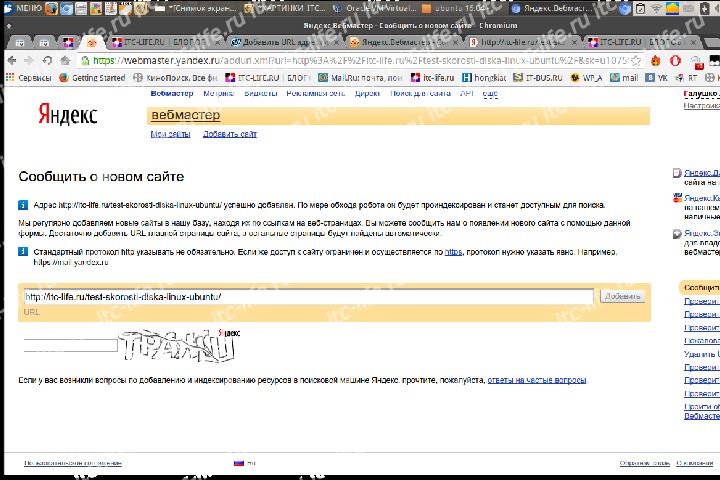Open the Рекламная сеть navigation link

click(315, 93)
